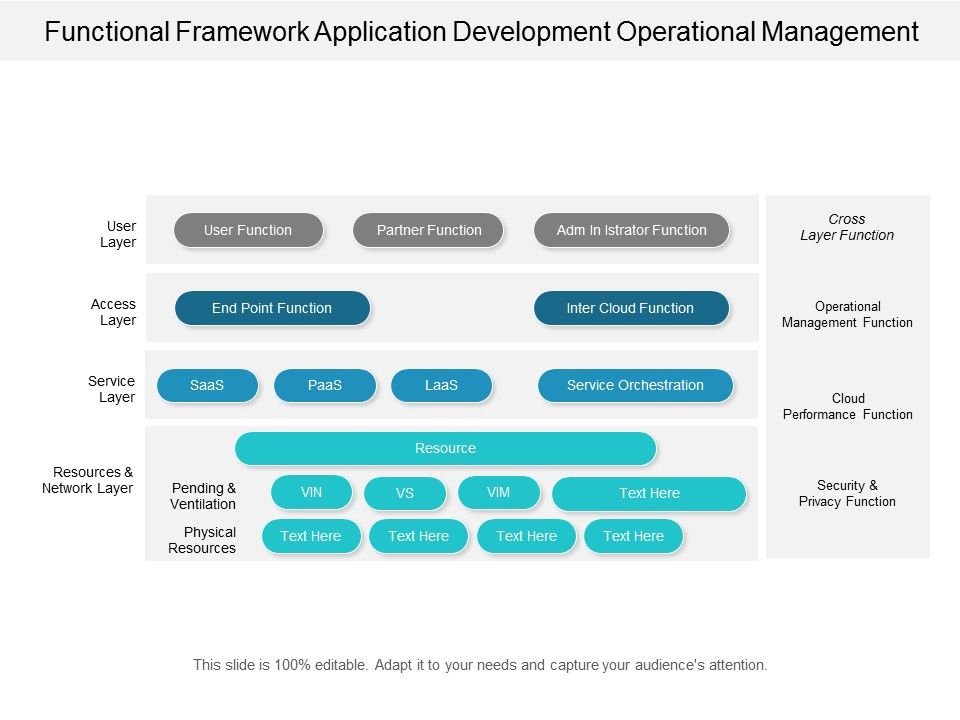Viewport: 960px width, 720px height.
Task: Select the Partner Function pill
Action: click(x=428, y=230)
